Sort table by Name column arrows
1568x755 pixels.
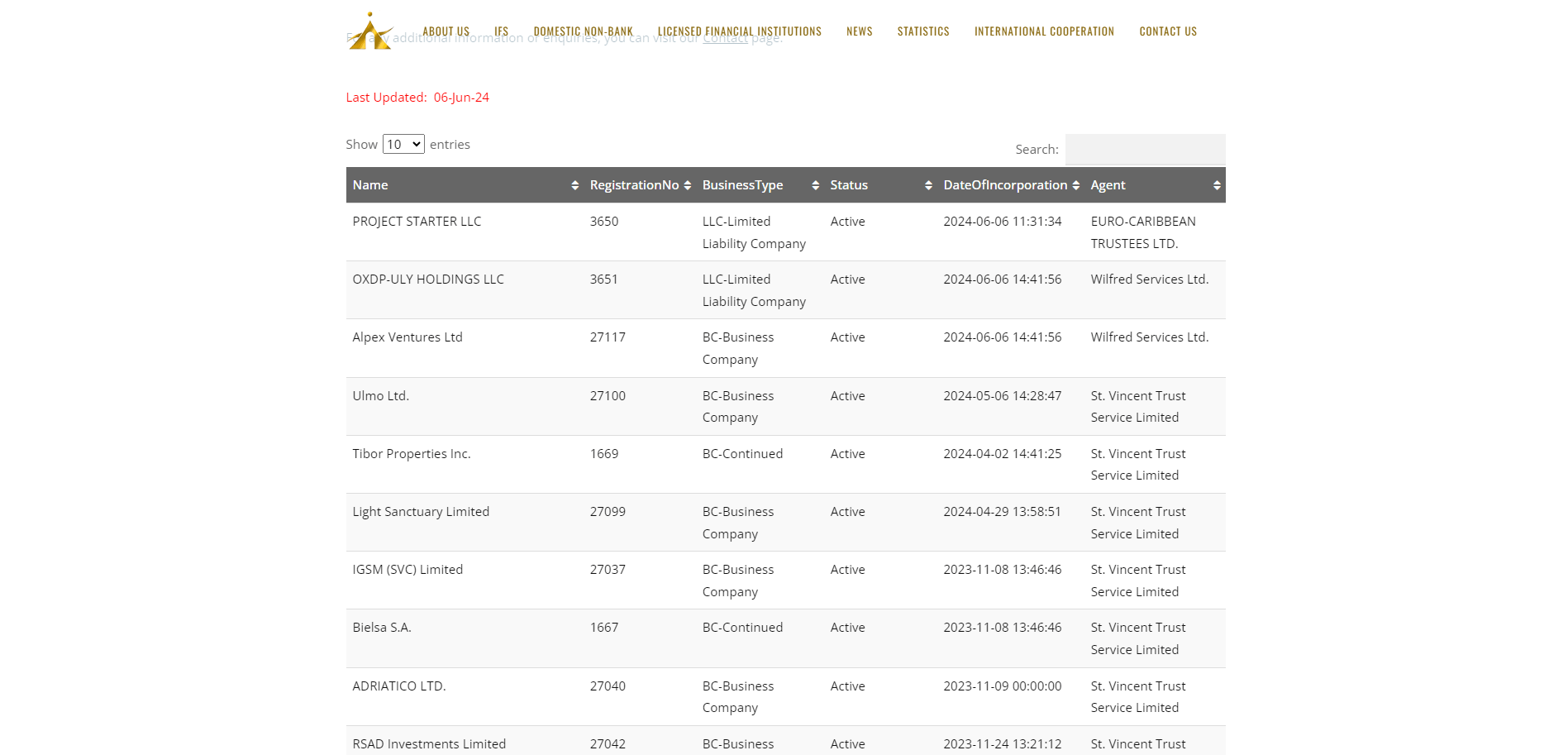click(x=574, y=185)
